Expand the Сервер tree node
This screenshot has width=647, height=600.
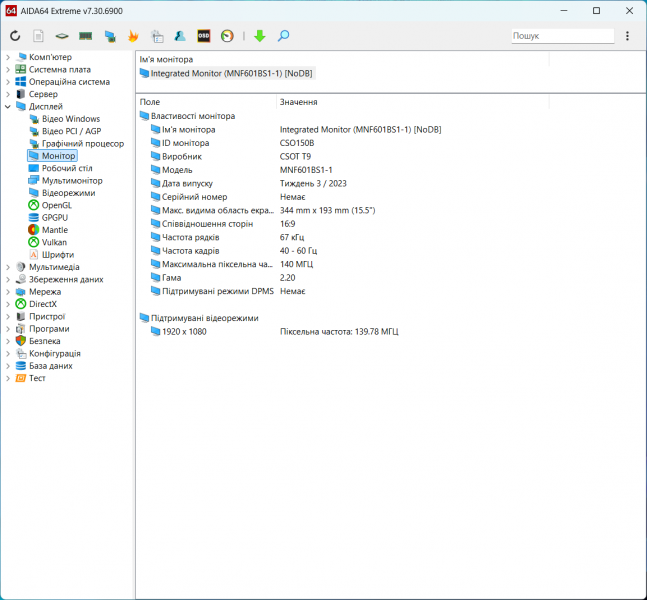coord(8,94)
